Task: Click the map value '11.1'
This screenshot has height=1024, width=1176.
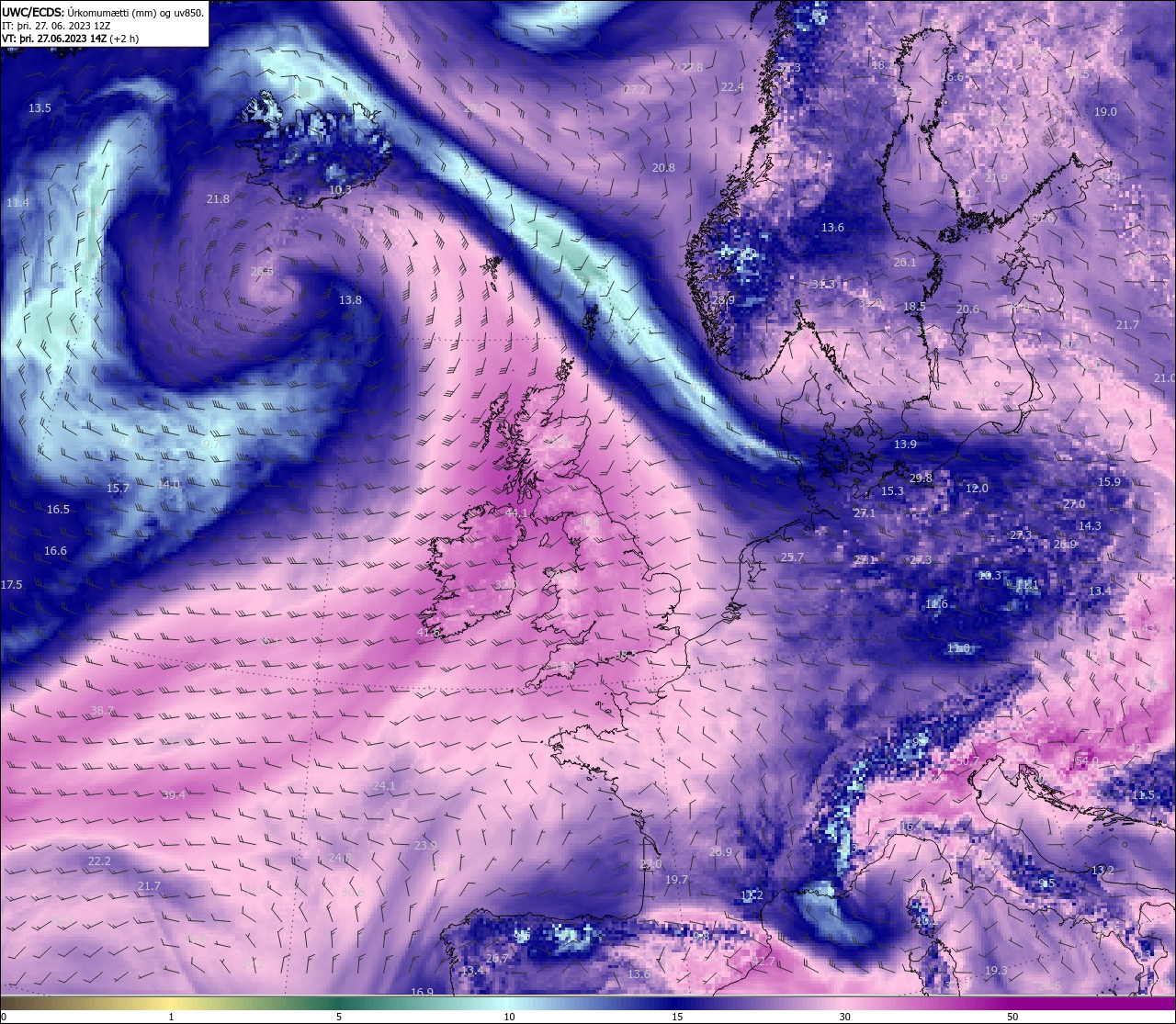Action: [1027, 584]
